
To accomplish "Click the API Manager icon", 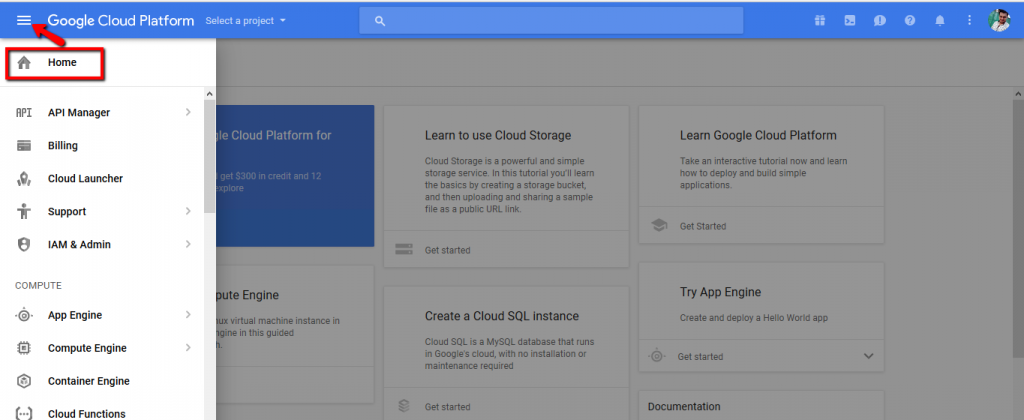I will 24,112.
